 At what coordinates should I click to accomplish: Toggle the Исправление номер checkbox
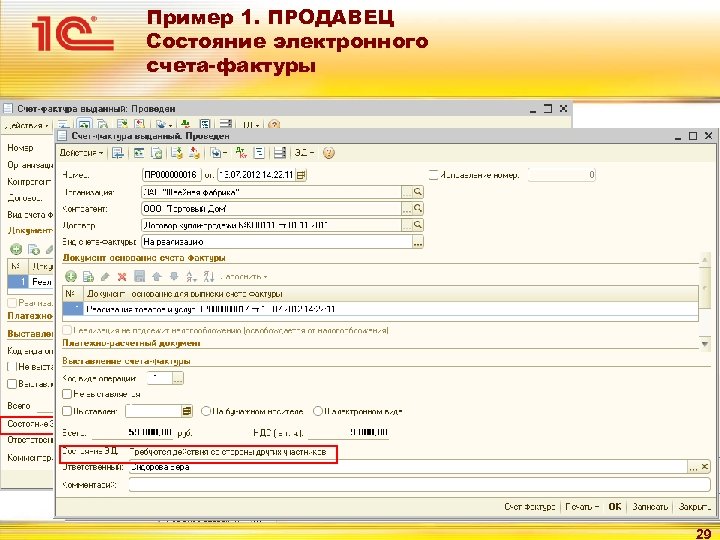433,175
